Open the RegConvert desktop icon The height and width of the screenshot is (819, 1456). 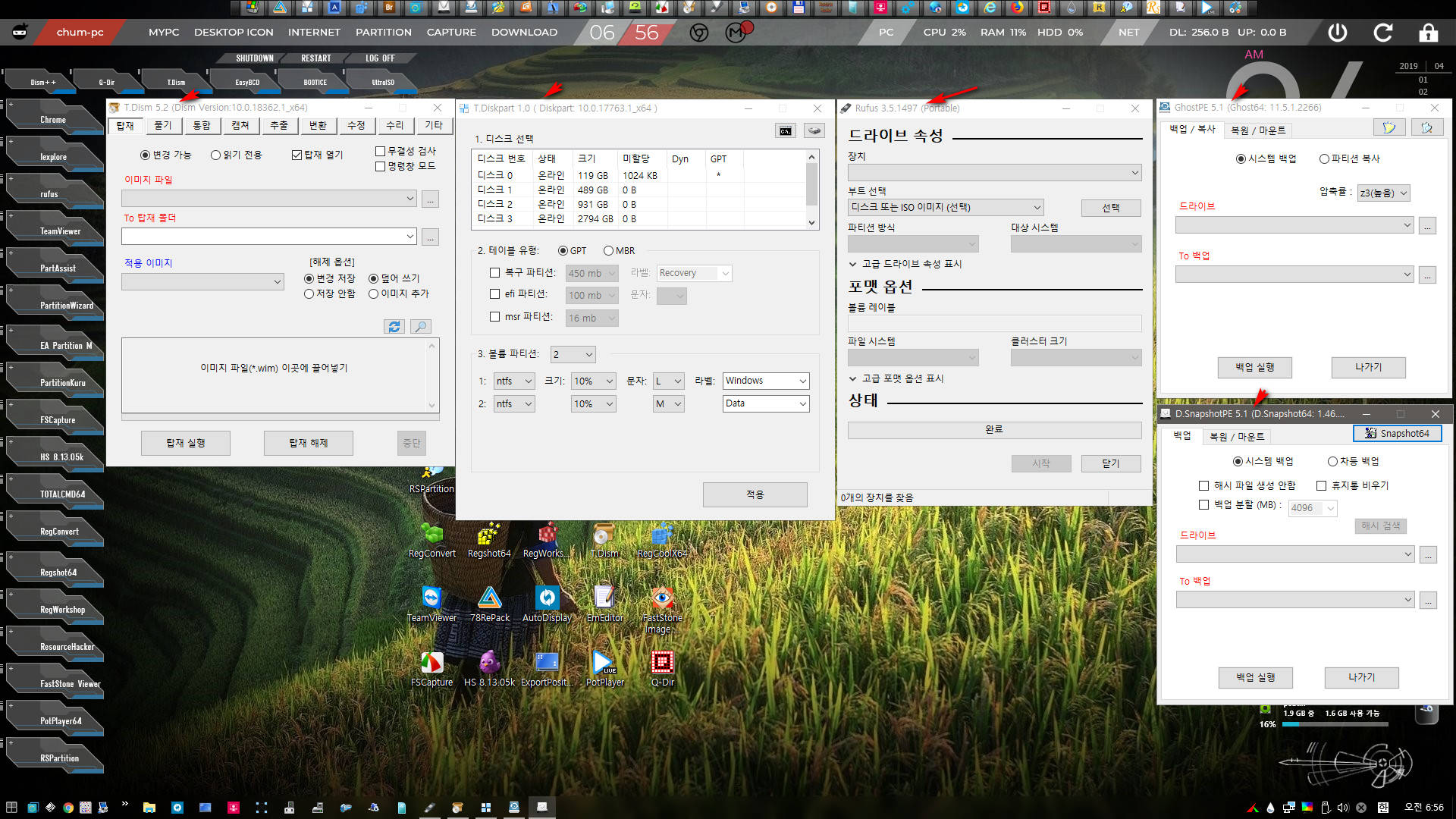[x=431, y=538]
